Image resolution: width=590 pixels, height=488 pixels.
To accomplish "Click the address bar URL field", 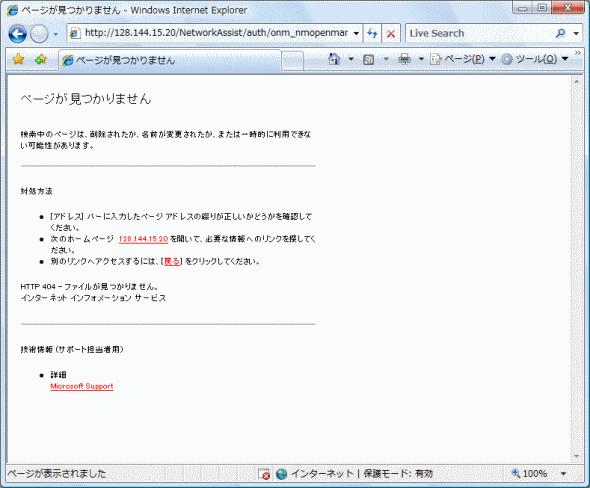I will tap(216, 33).
